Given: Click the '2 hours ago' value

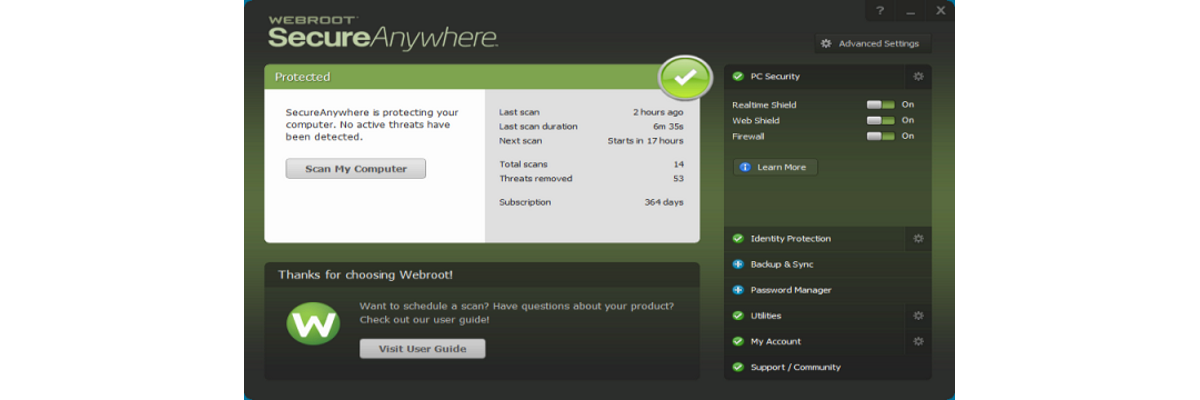Looking at the screenshot, I should click(658, 112).
